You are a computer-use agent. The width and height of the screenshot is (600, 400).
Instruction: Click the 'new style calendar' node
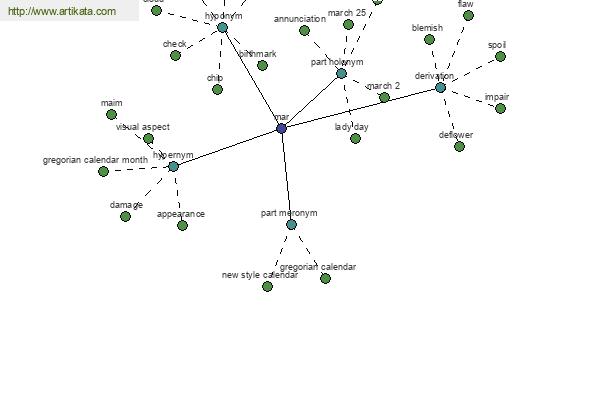[267, 286]
